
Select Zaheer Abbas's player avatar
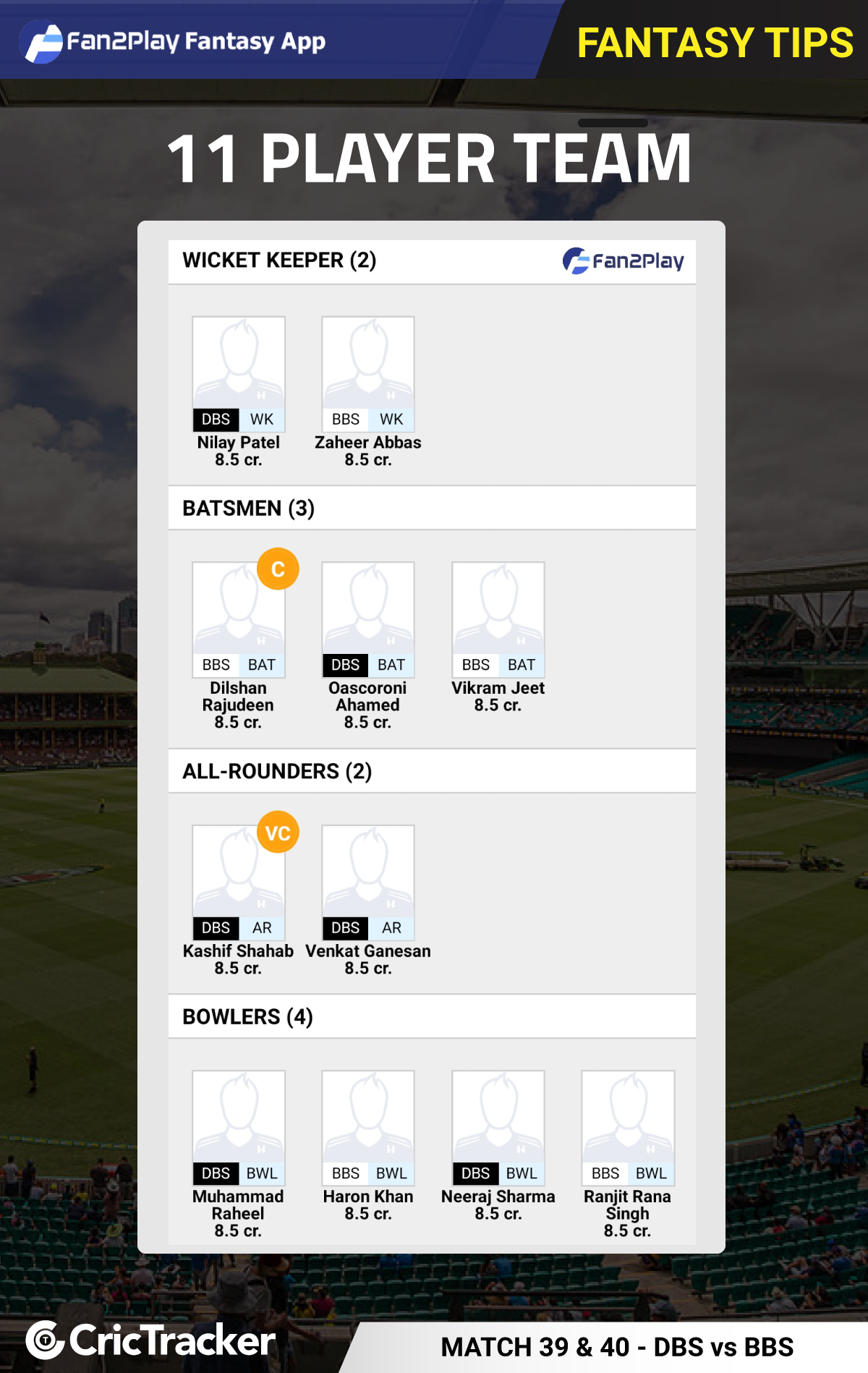(368, 363)
